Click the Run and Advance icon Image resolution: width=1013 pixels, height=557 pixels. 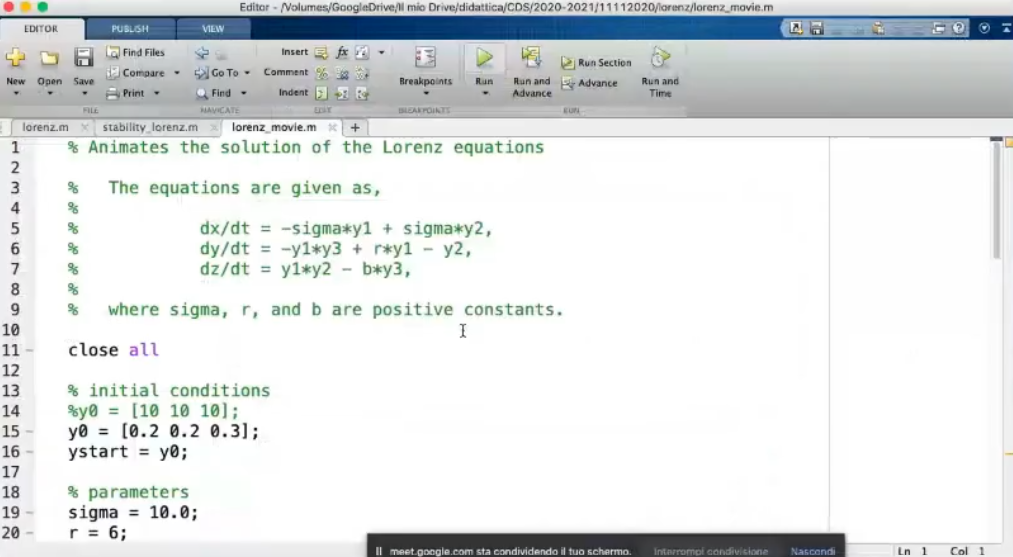(x=531, y=58)
